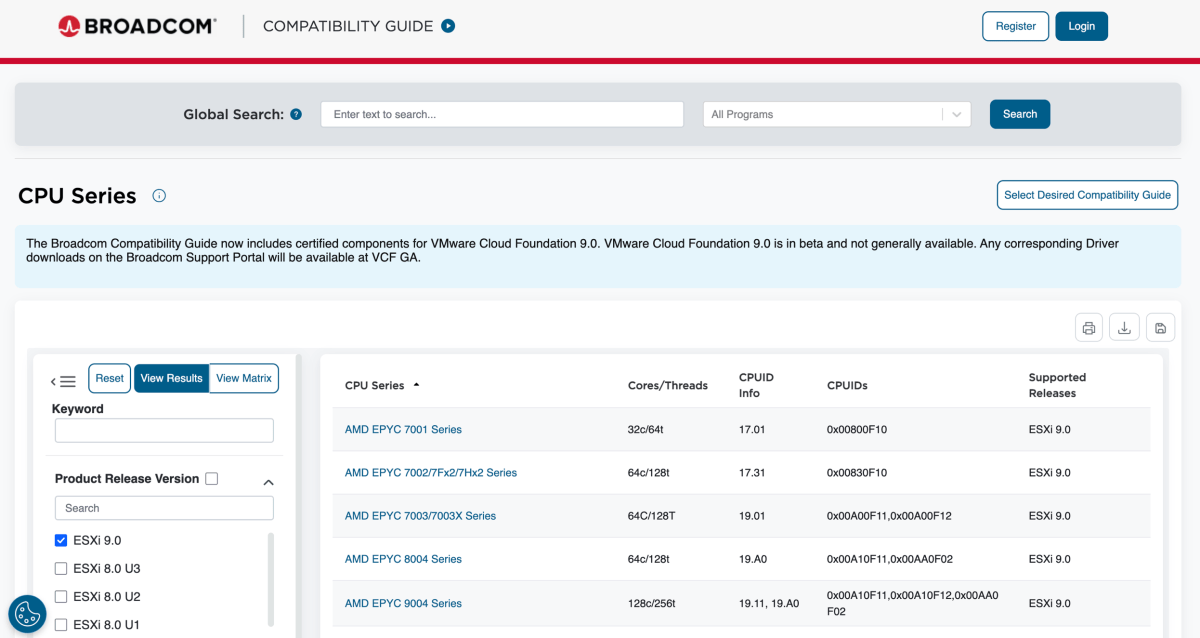Select the 32c/64t cell
The image size is (1200, 638).
(x=645, y=430)
